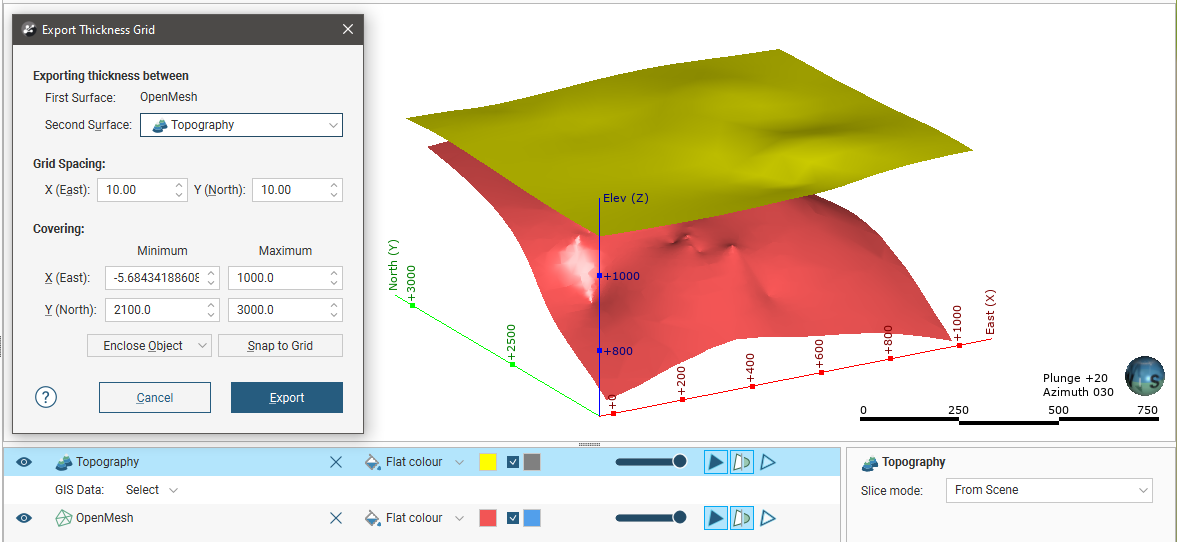This screenshot has width=1177, height=542.
Task: Open the Second Surface dropdown
Action: (241, 125)
